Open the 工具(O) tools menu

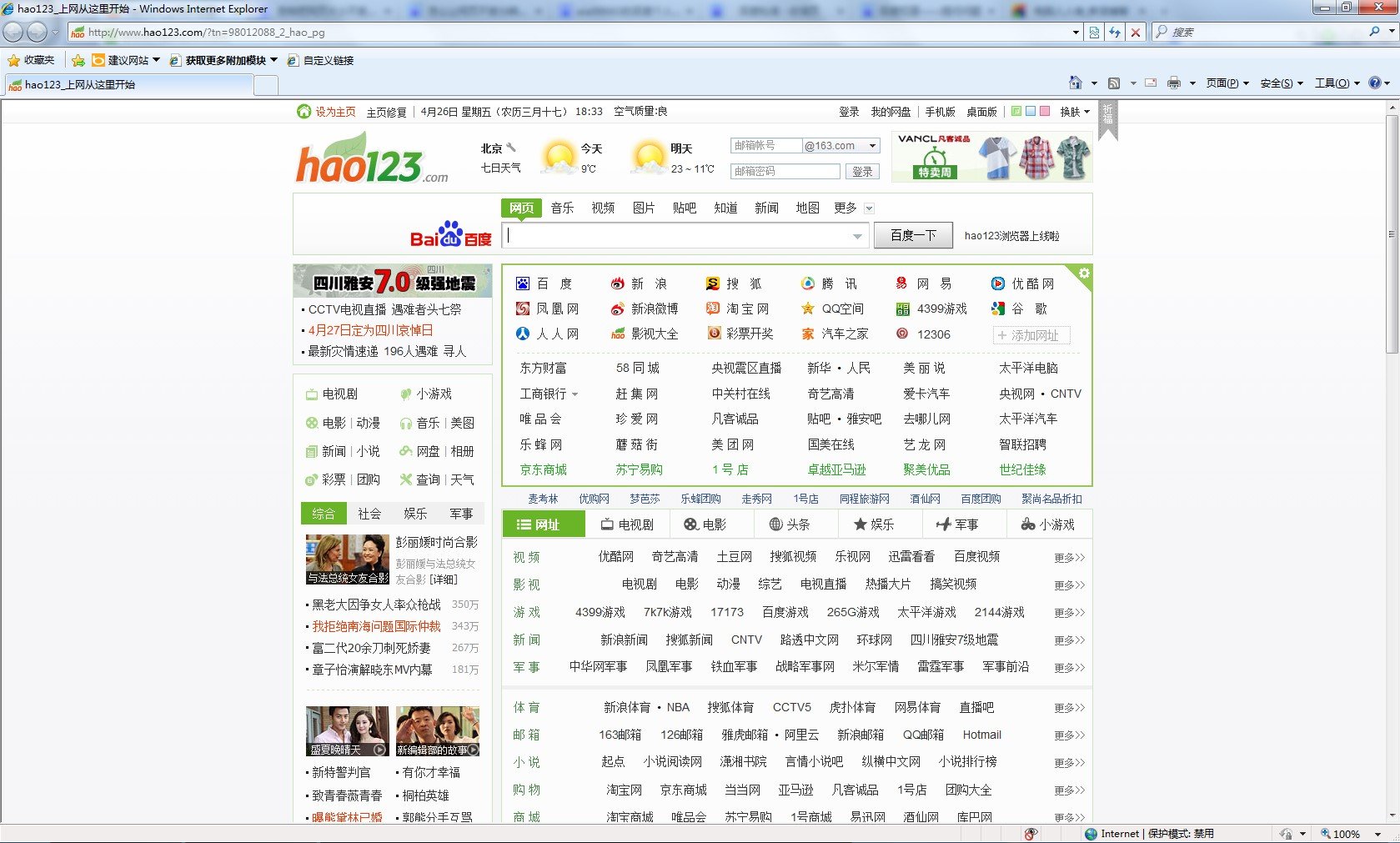tap(1337, 83)
